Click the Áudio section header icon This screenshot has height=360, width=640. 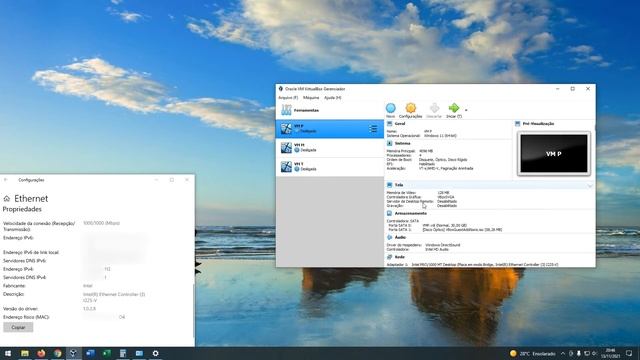389,237
